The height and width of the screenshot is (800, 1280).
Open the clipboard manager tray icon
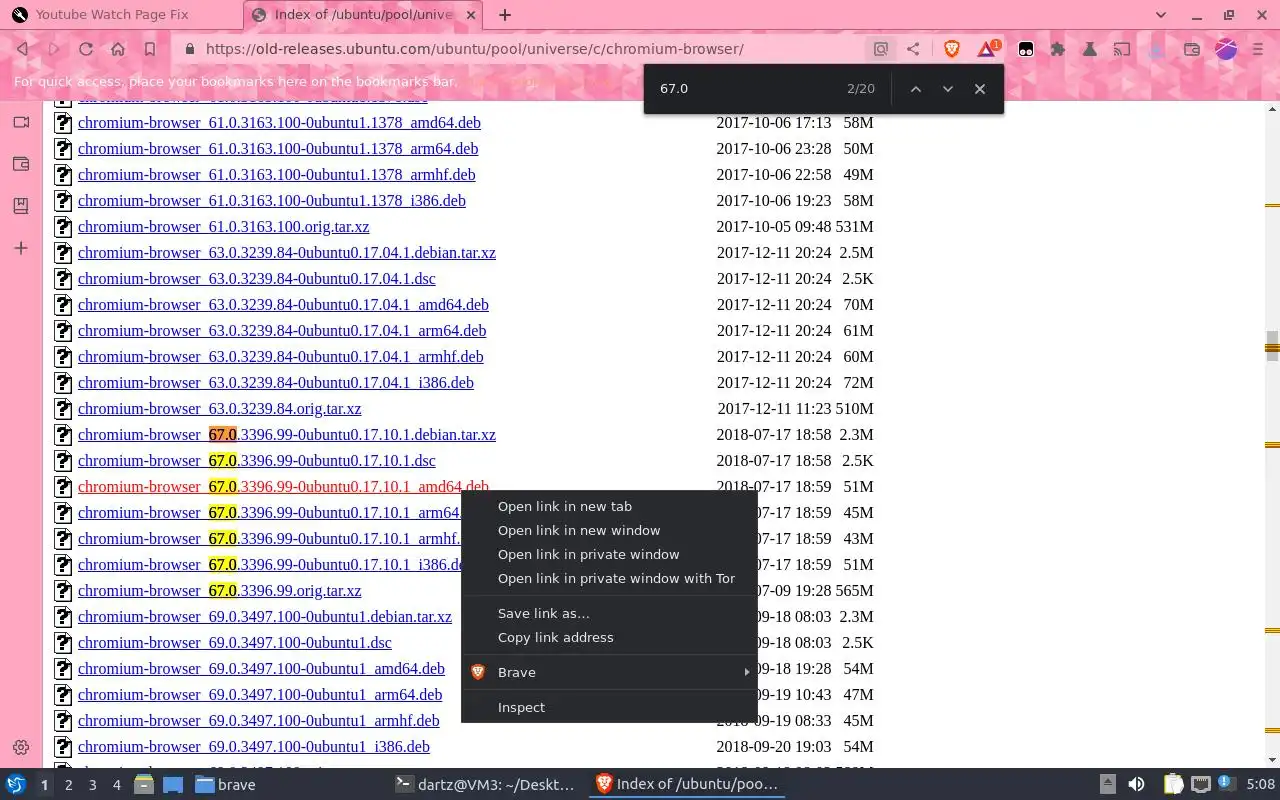tap(1173, 785)
